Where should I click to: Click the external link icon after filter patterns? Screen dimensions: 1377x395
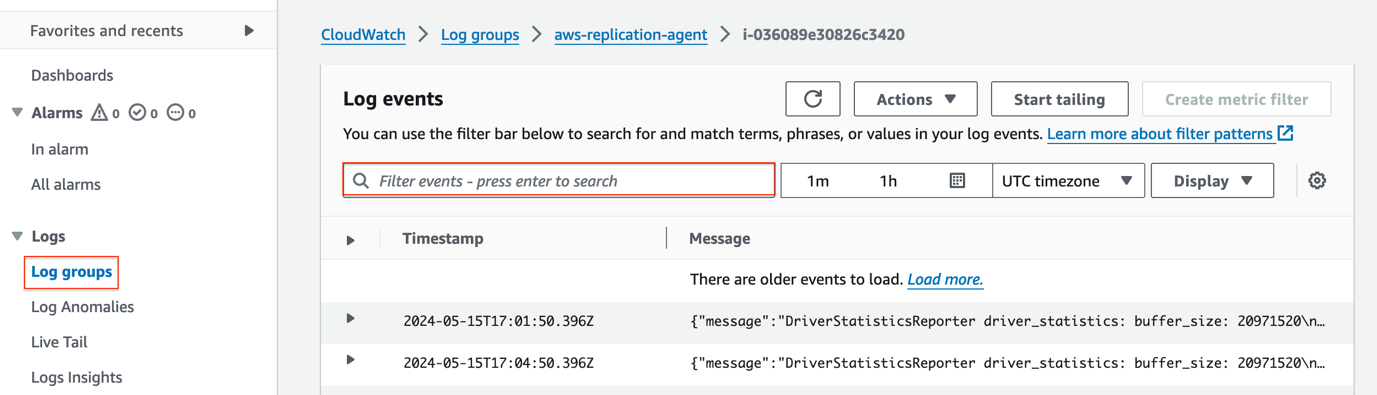[x=1286, y=133]
